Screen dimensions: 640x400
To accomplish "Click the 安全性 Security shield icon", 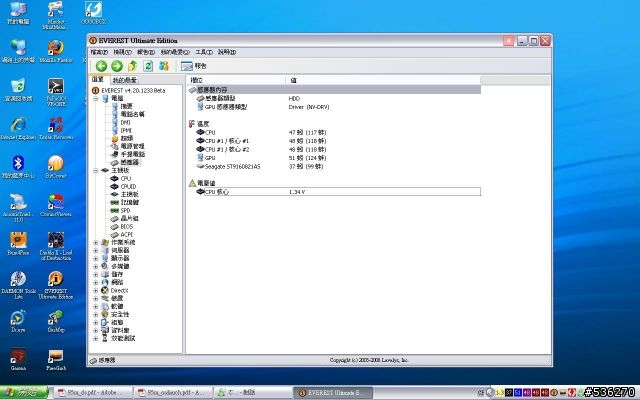I will [x=105, y=314].
